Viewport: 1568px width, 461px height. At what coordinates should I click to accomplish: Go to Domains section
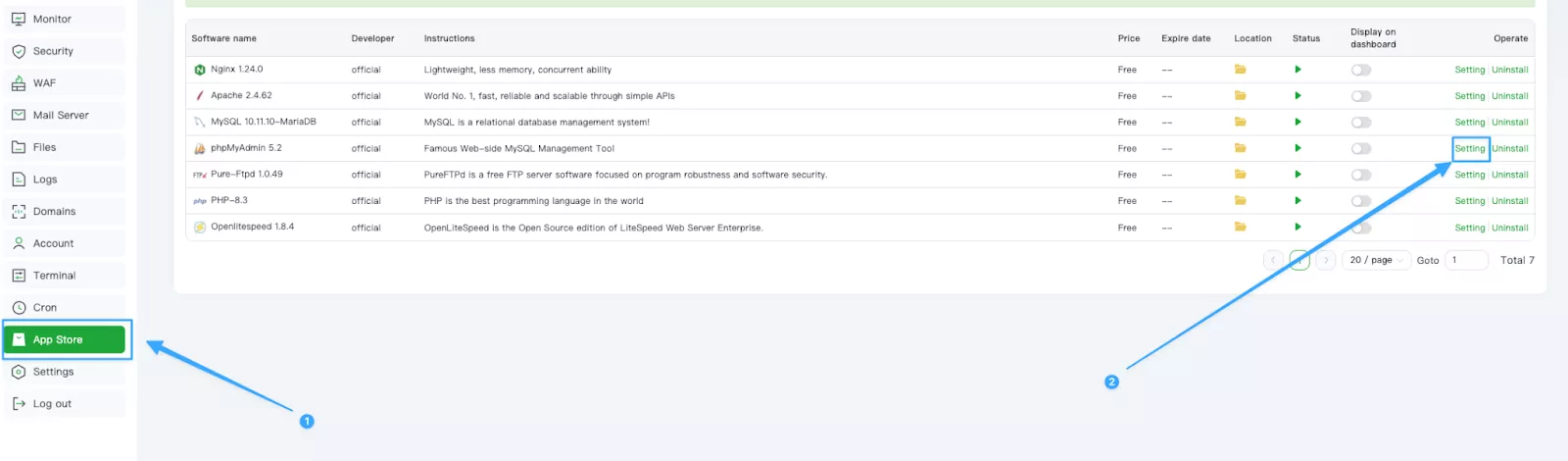tap(65, 211)
